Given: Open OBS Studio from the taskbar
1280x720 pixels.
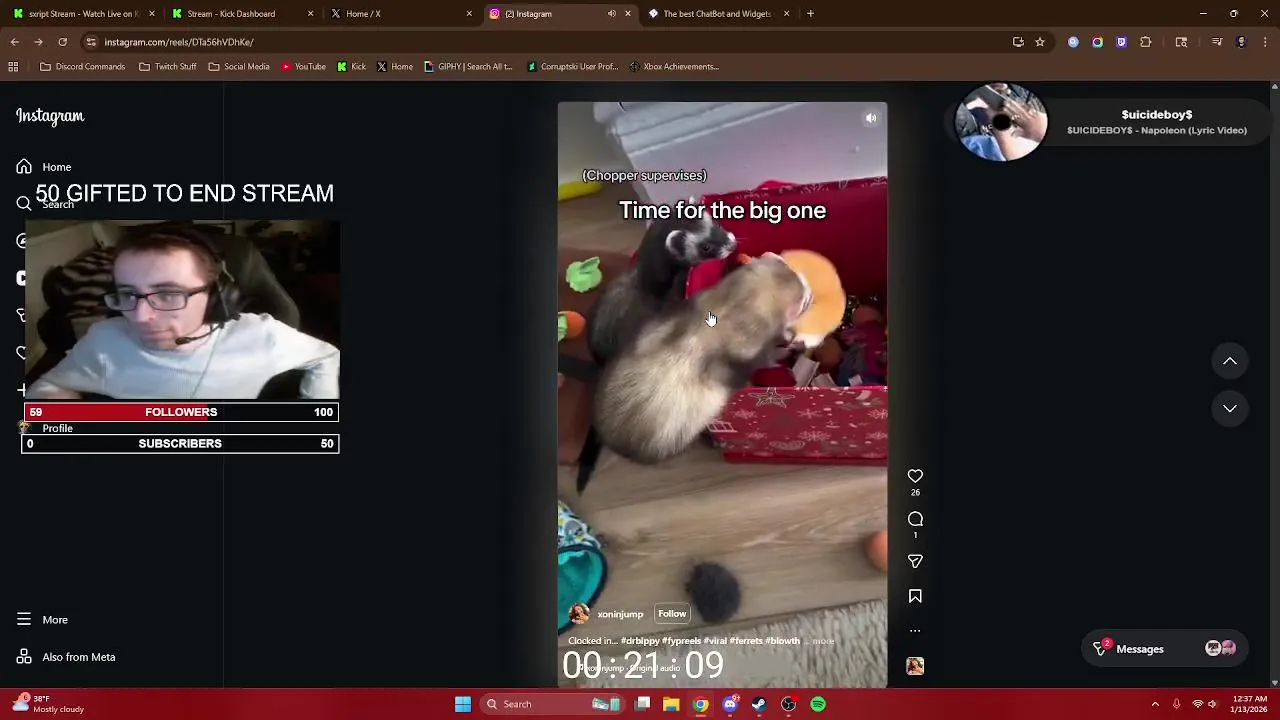Looking at the screenshot, I should pos(789,704).
